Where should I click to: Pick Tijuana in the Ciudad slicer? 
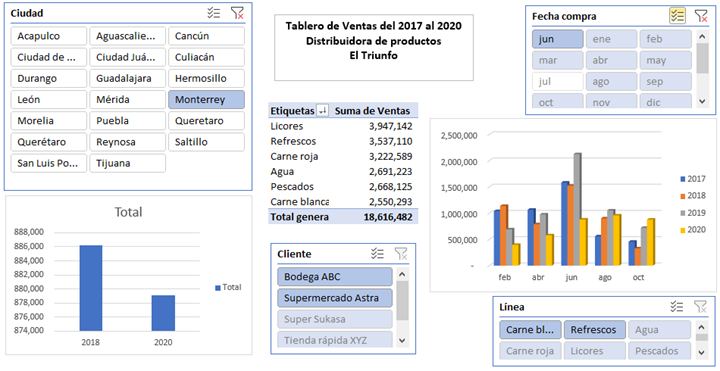pos(128,163)
